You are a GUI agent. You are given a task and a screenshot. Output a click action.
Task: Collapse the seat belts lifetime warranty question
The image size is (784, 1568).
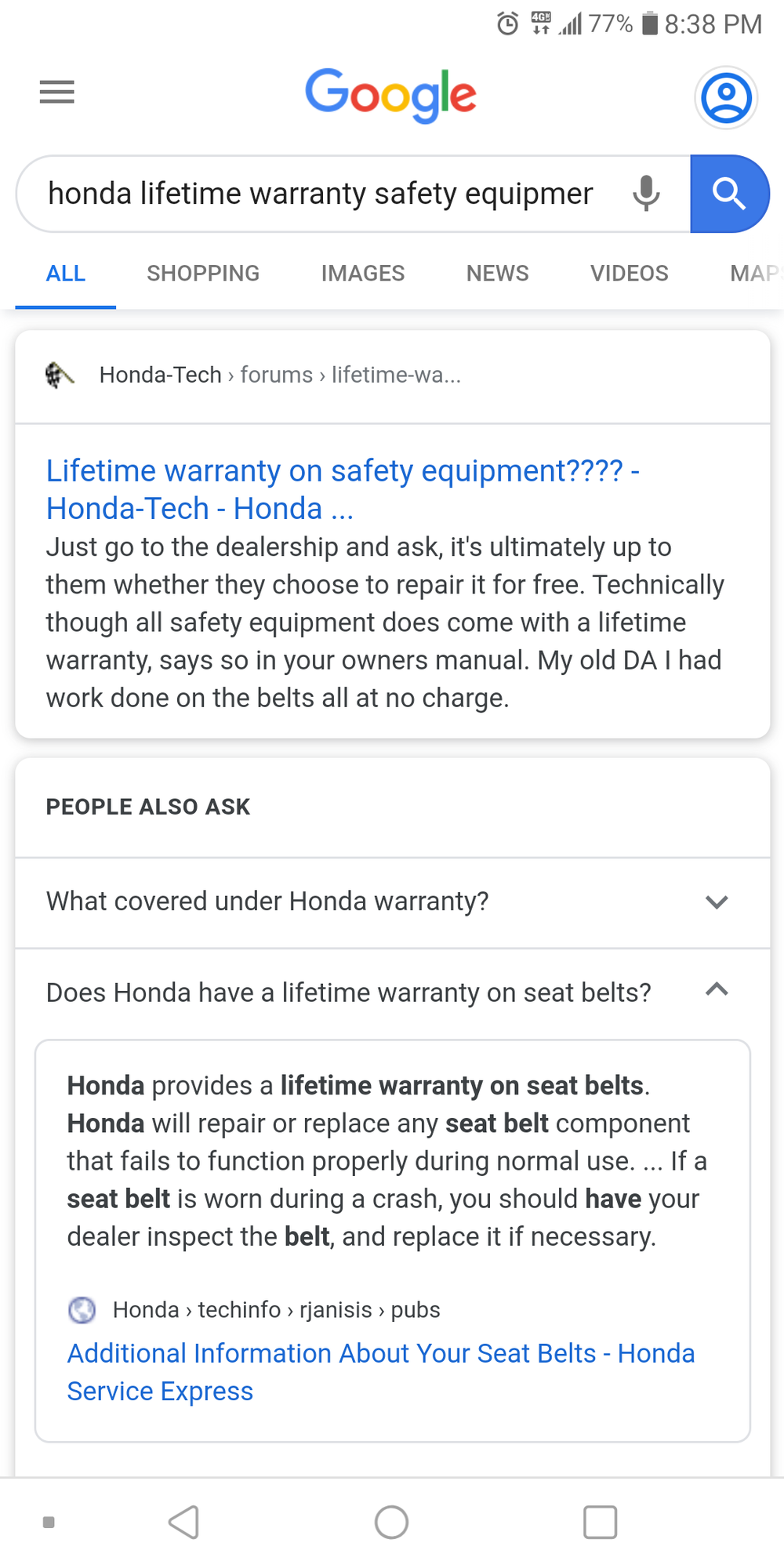(717, 990)
